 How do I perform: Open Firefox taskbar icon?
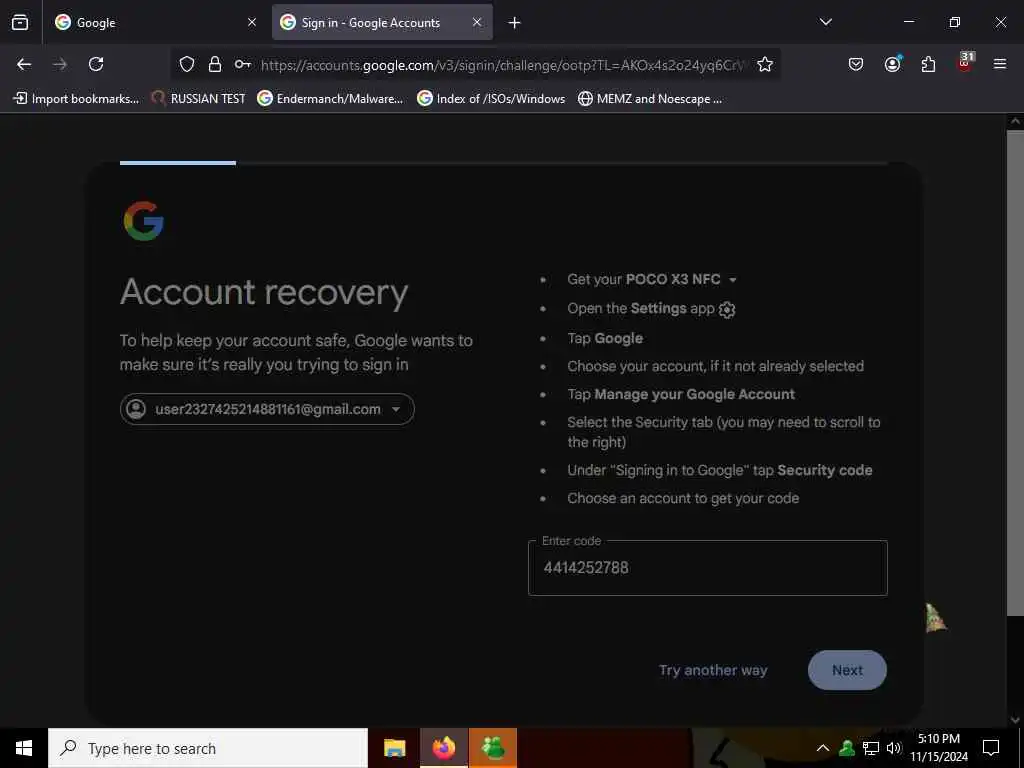click(x=443, y=748)
